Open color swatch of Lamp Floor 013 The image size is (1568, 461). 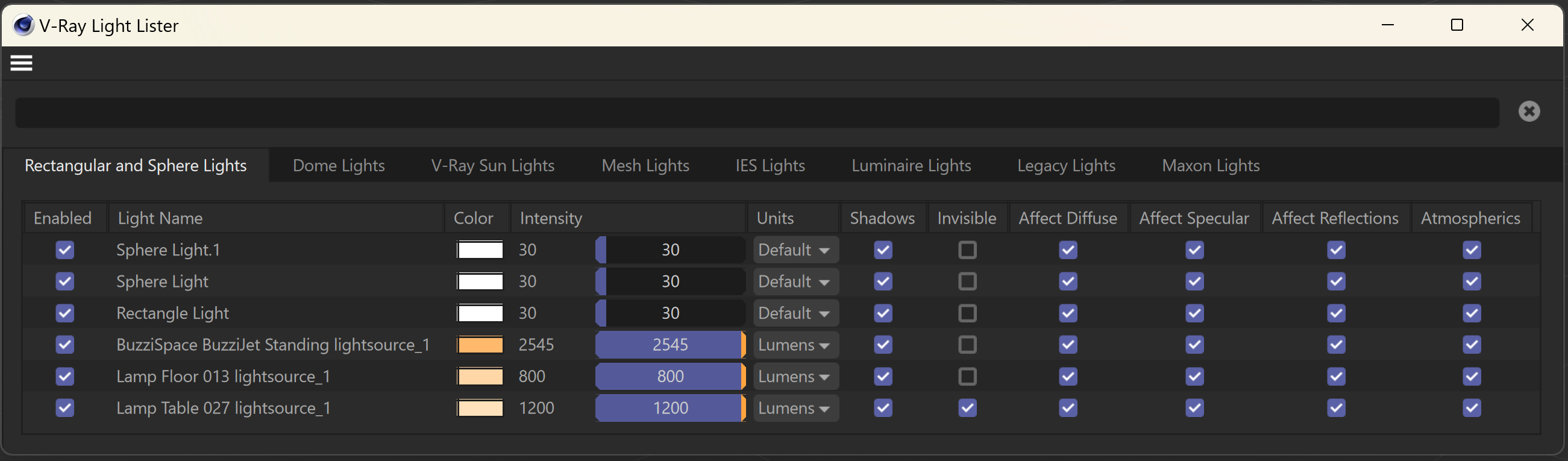[480, 377]
